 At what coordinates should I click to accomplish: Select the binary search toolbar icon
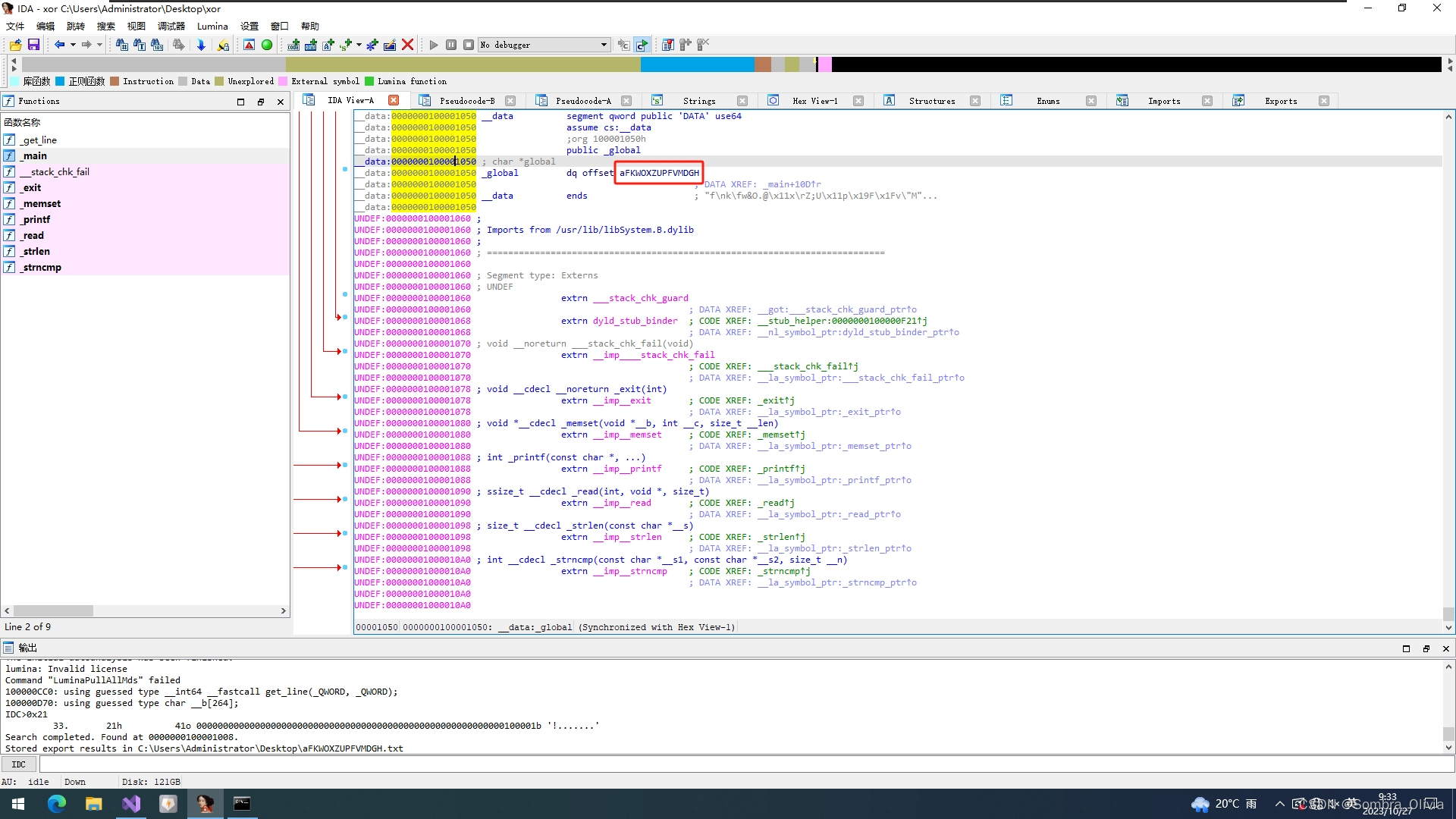click(x=157, y=45)
